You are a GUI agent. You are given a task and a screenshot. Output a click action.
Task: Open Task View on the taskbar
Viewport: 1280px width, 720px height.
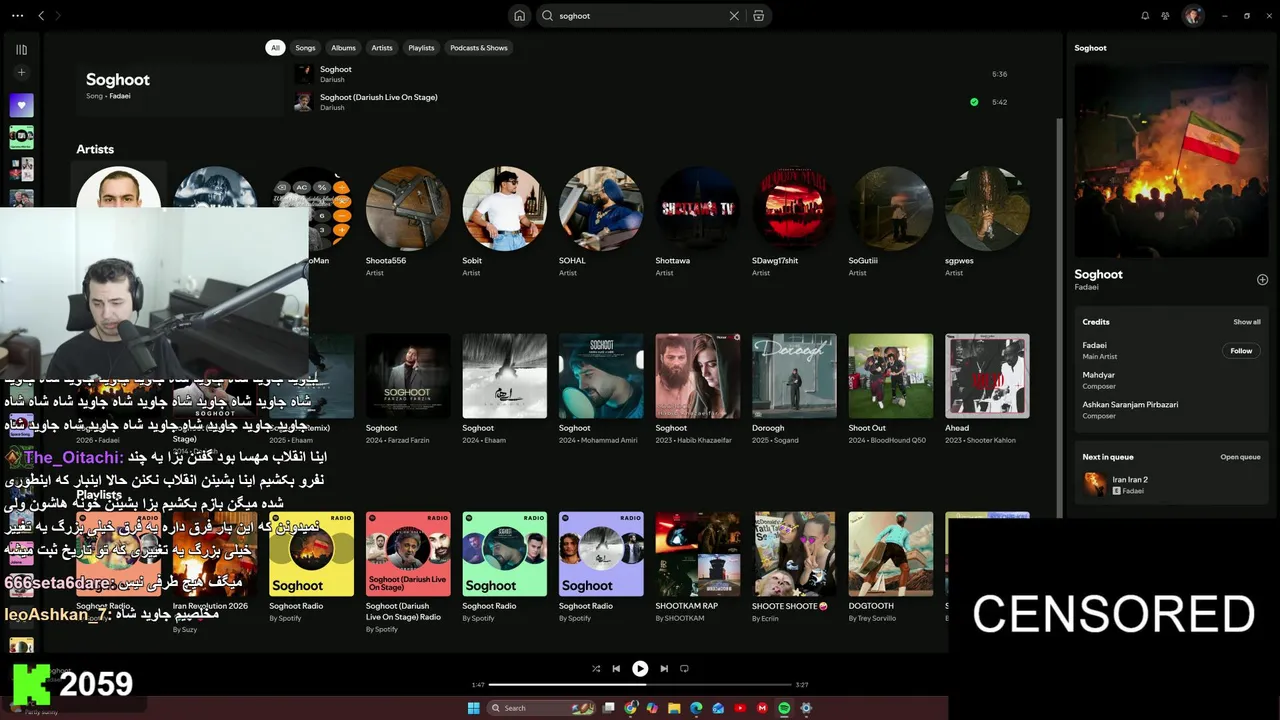(608, 708)
